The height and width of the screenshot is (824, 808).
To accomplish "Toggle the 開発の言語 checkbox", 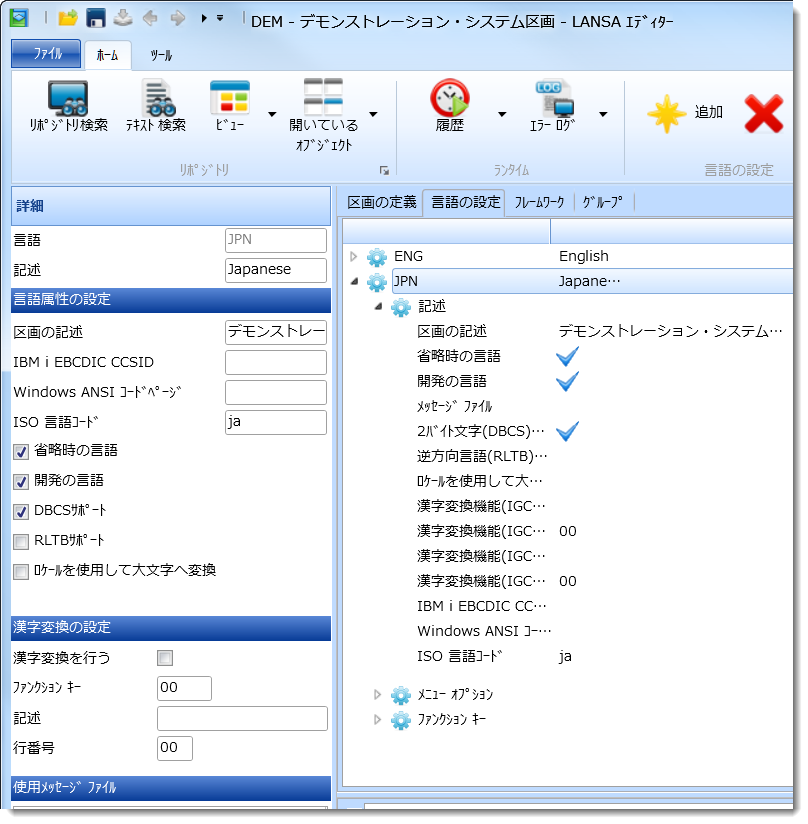I will [21, 481].
